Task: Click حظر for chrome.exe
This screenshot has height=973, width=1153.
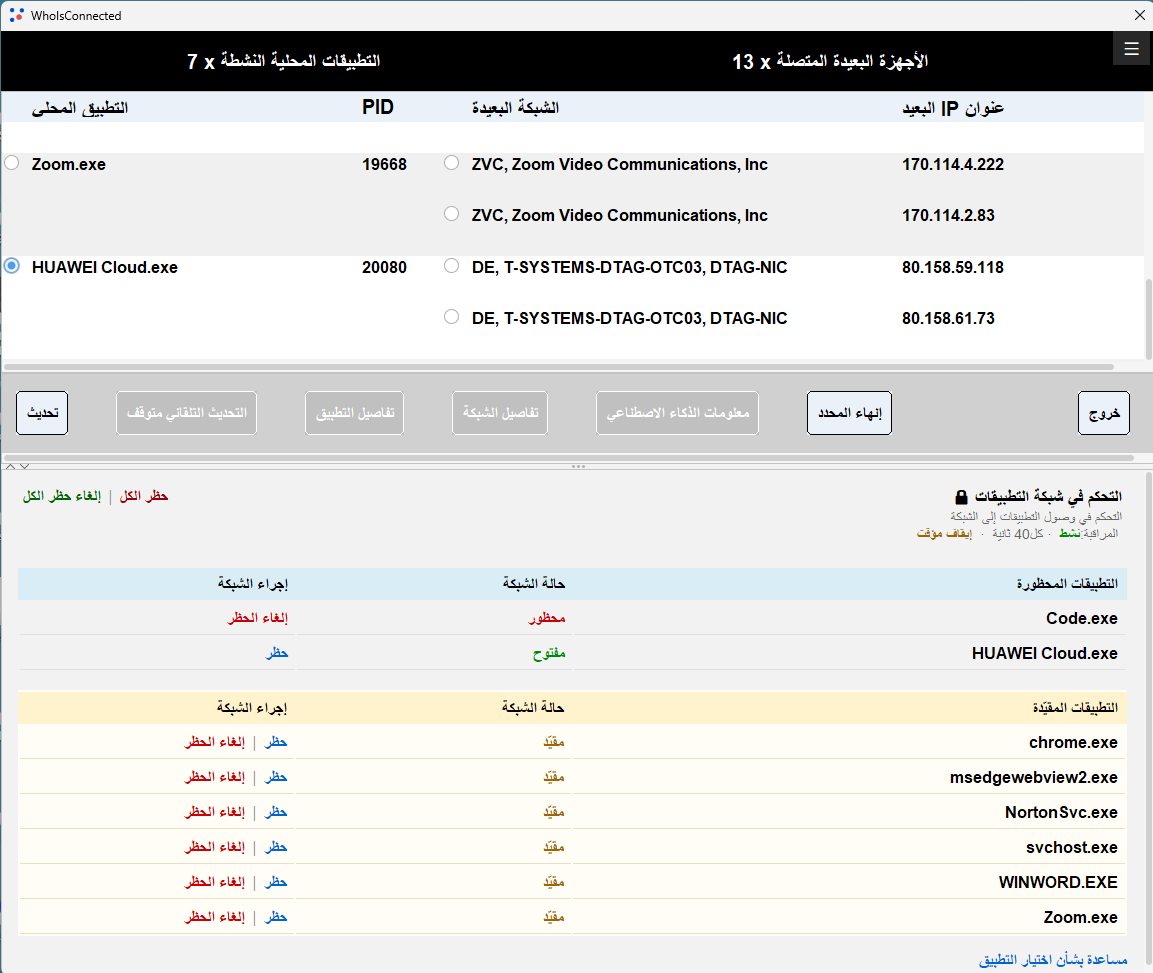Action: click(x=276, y=742)
